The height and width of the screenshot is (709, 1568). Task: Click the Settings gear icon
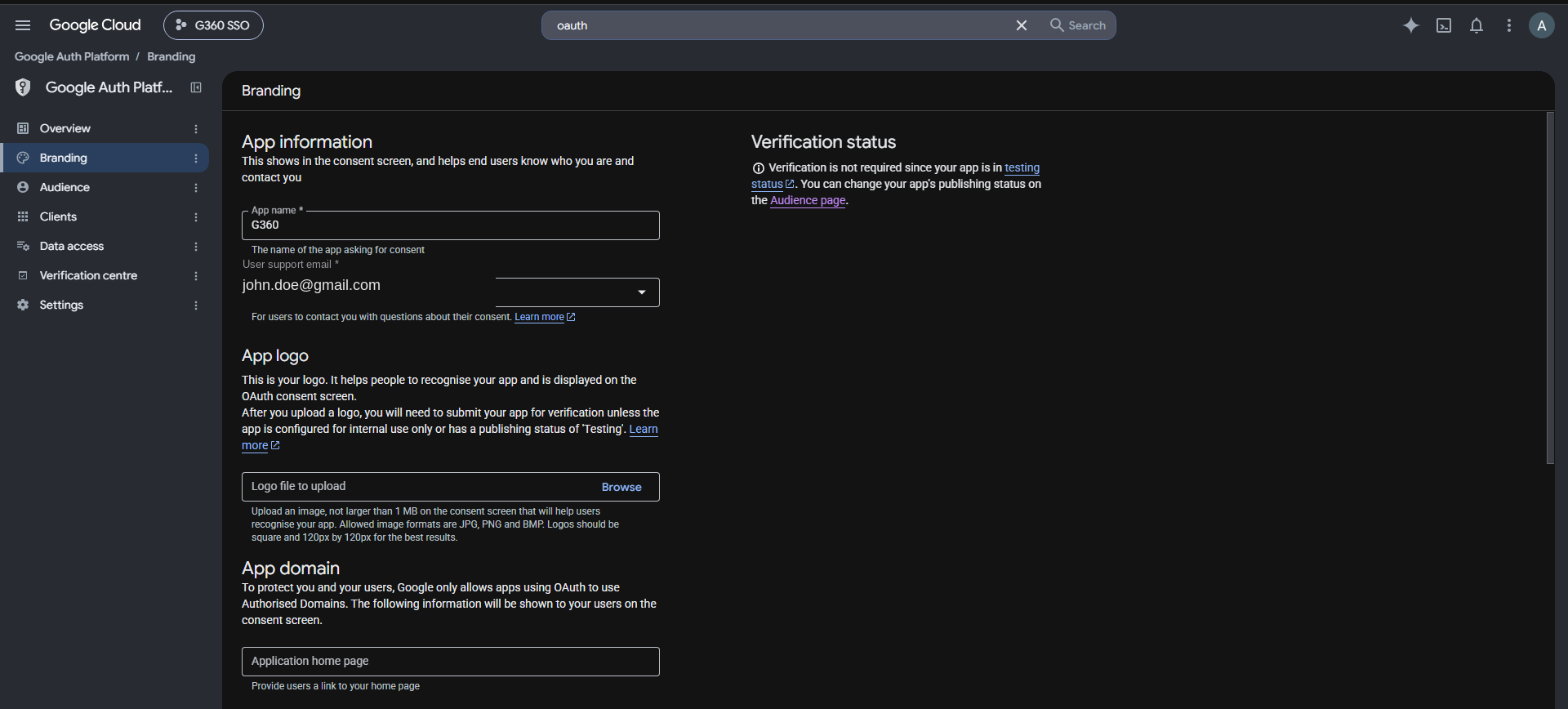tap(23, 305)
